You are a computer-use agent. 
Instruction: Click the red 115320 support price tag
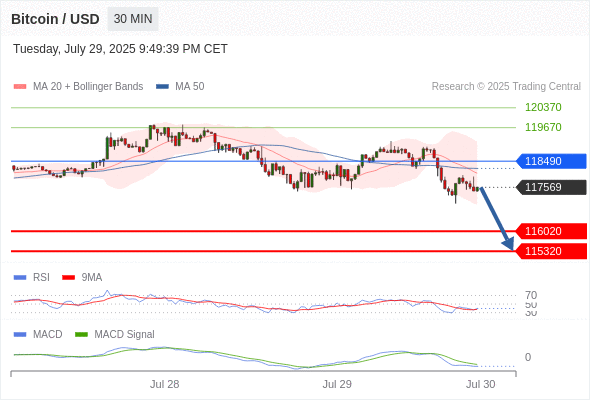(551, 251)
